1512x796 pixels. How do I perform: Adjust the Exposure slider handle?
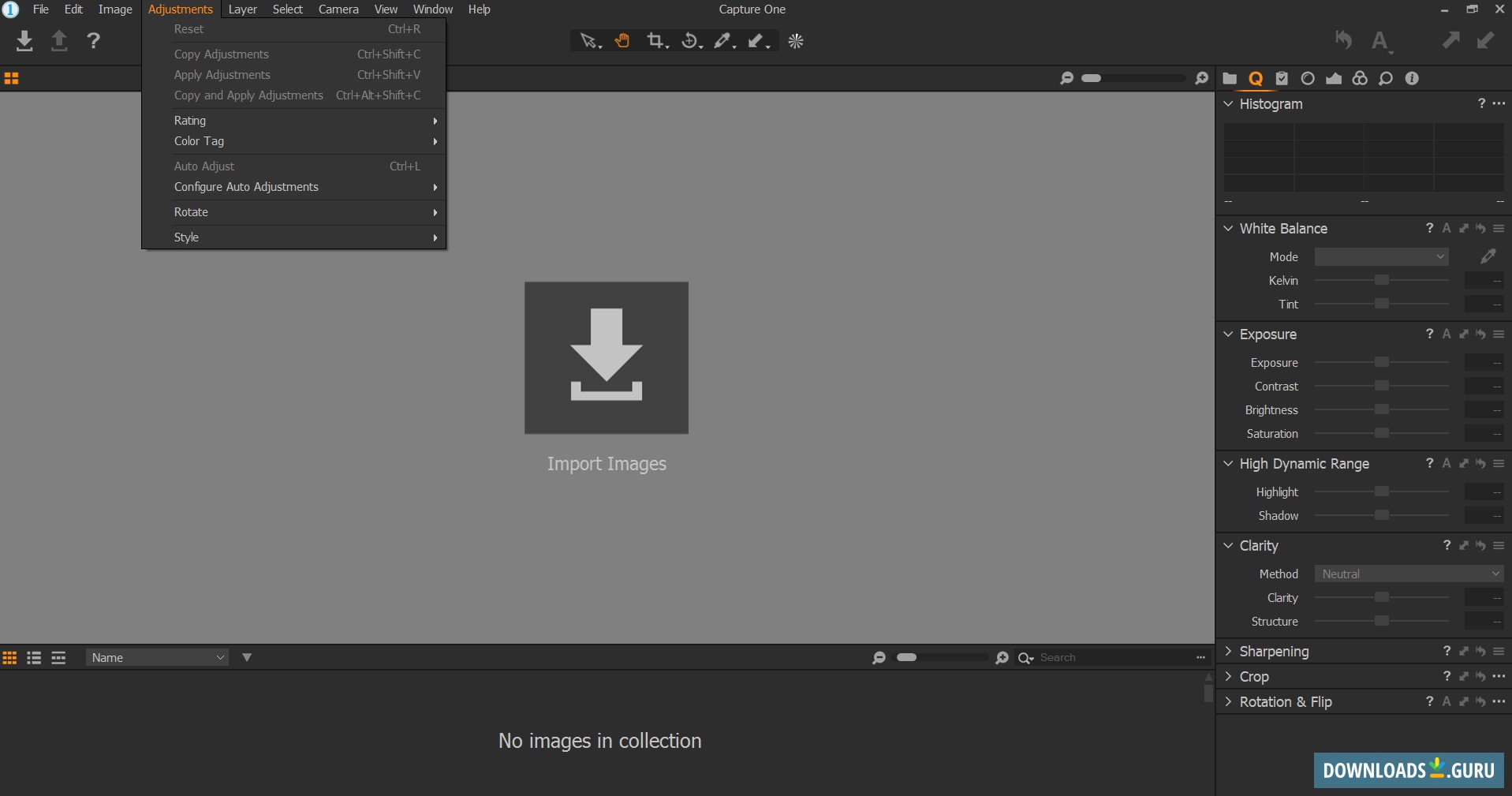point(1381,362)
